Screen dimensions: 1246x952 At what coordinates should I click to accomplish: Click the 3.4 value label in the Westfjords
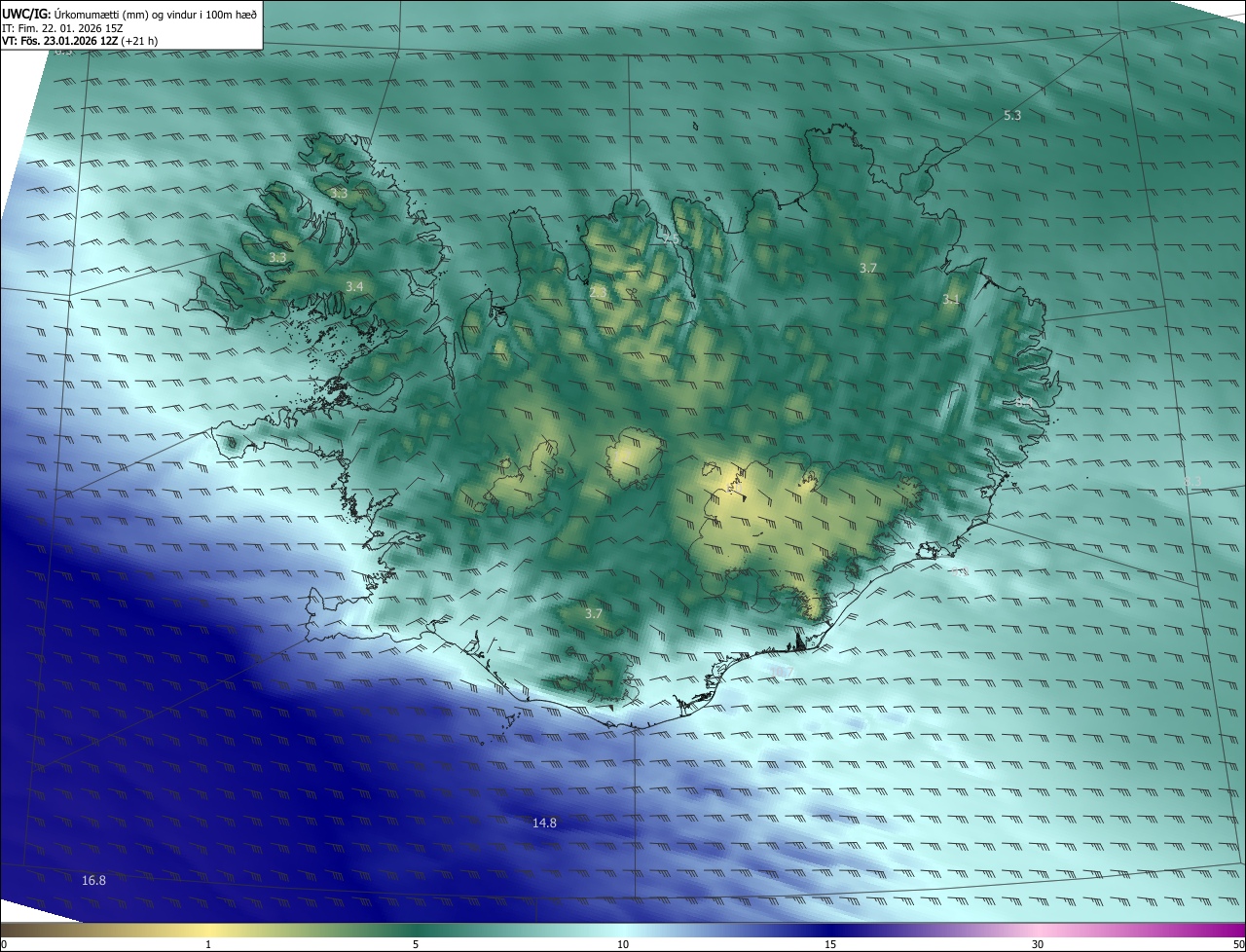(x=354, y=286)
